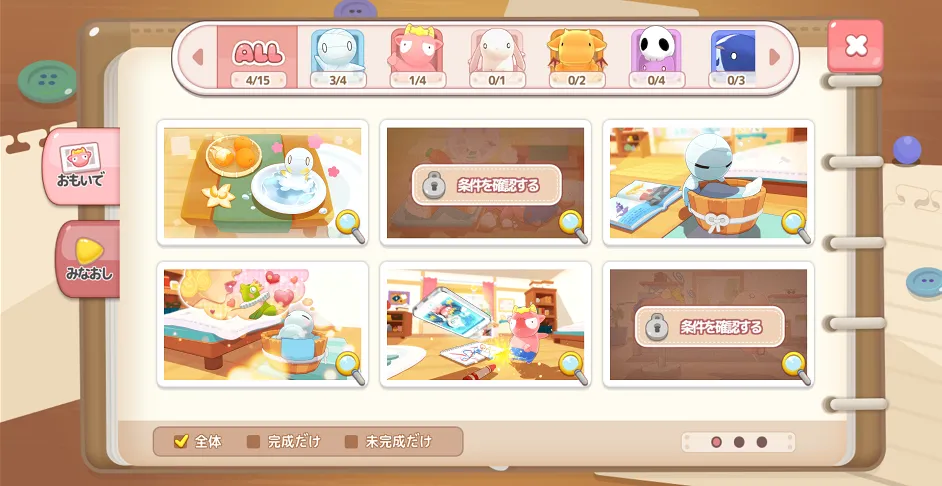Click magnifier on orange basket memory

coord(350,226)
